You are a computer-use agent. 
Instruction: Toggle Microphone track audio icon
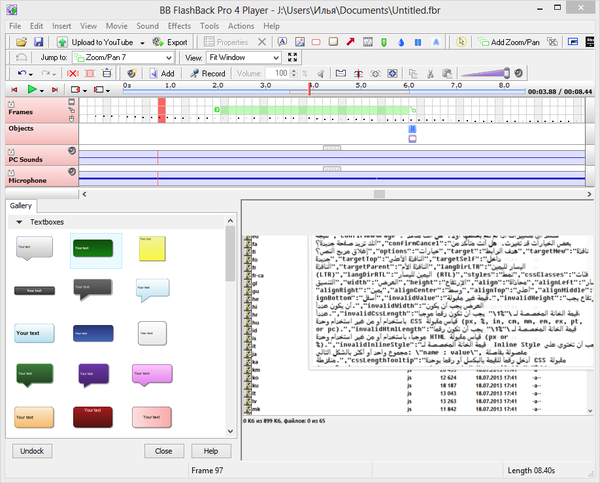[x=72, y=172]
